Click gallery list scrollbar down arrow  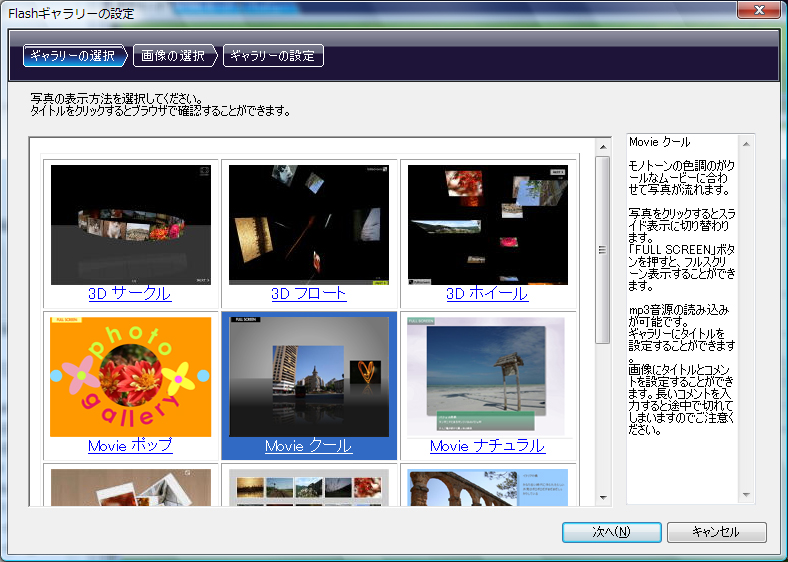(603, 498)
